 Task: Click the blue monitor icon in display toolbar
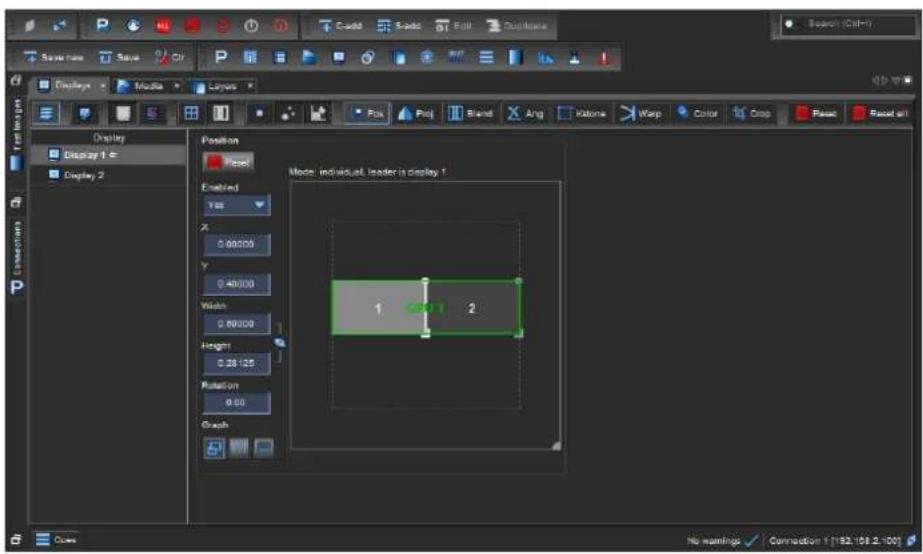[x=85, y=113]
